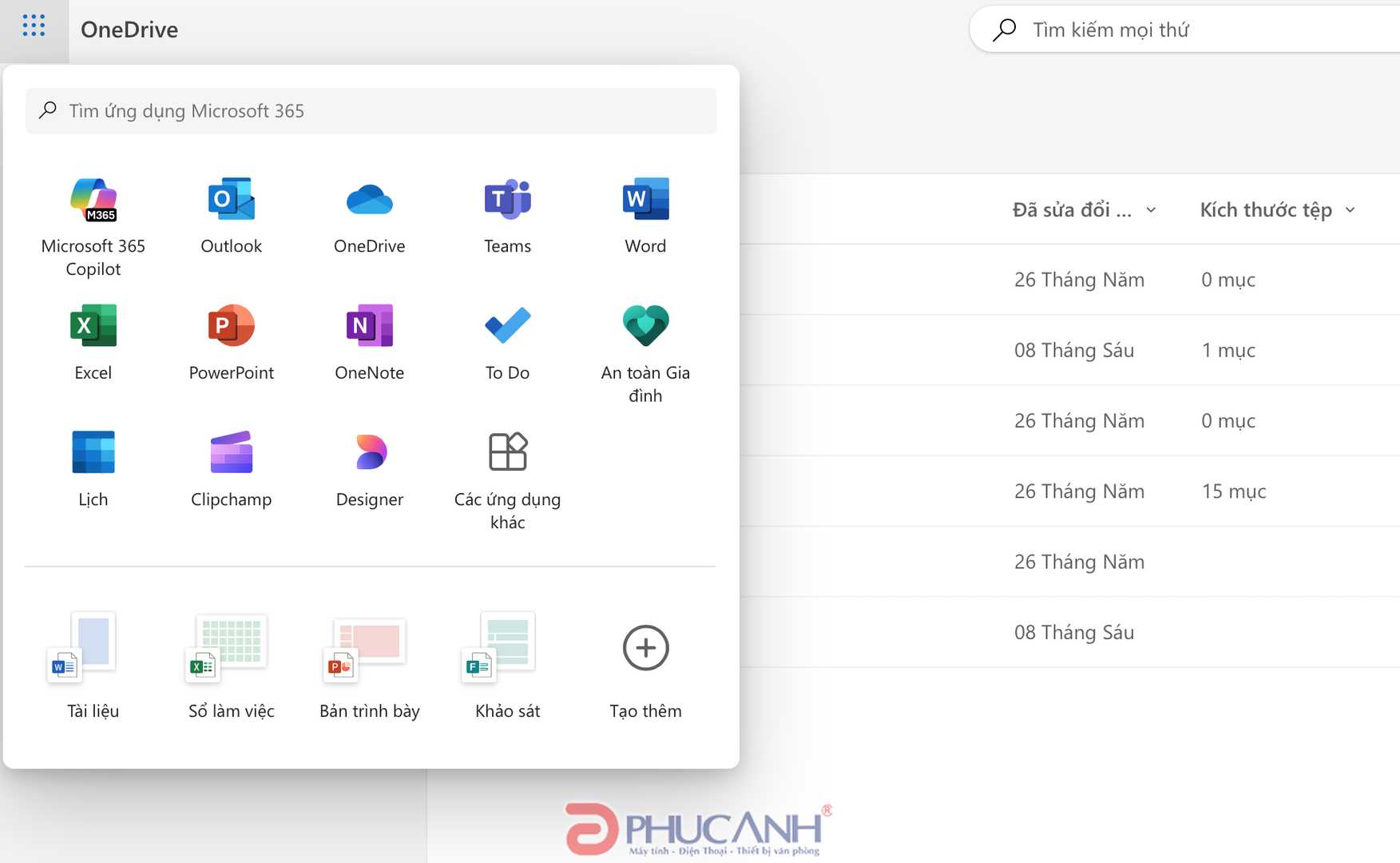This screenshot has height=863, width=1400.
Task: Open PowerPoint from the launcher
Action: [x=231, y=326]
